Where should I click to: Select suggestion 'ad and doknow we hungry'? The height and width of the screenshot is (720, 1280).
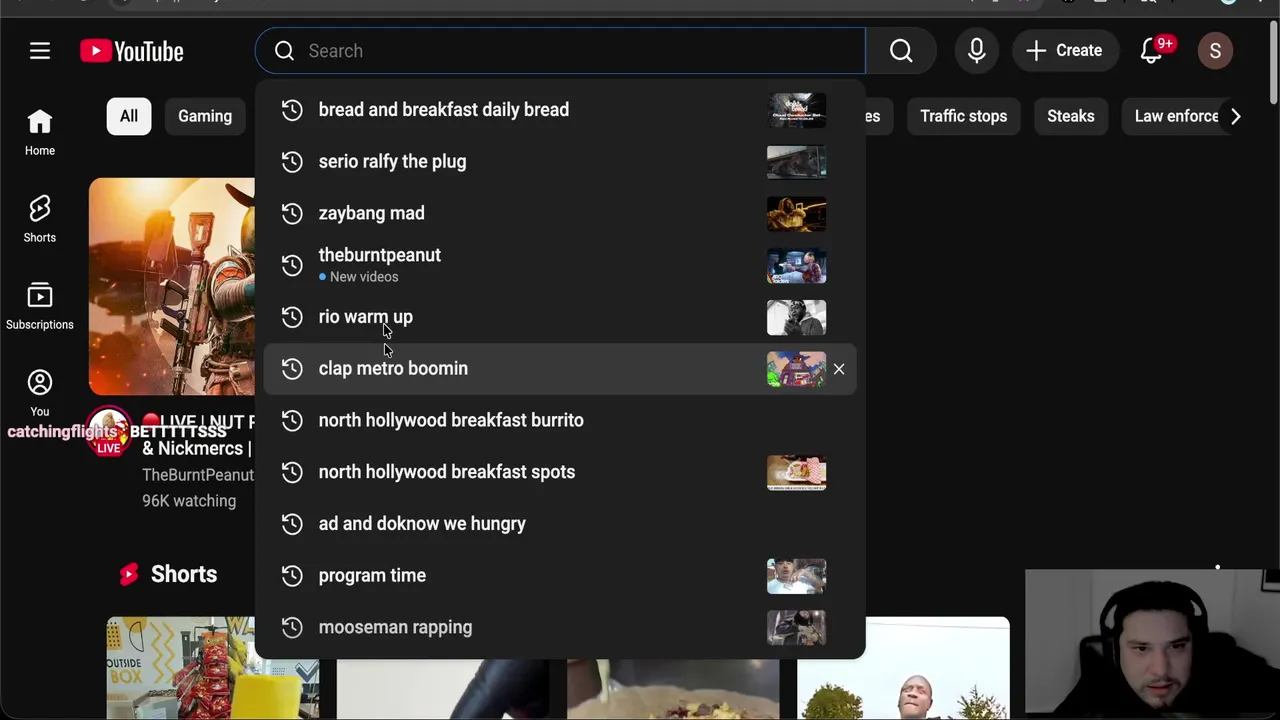tap(560, 524)
